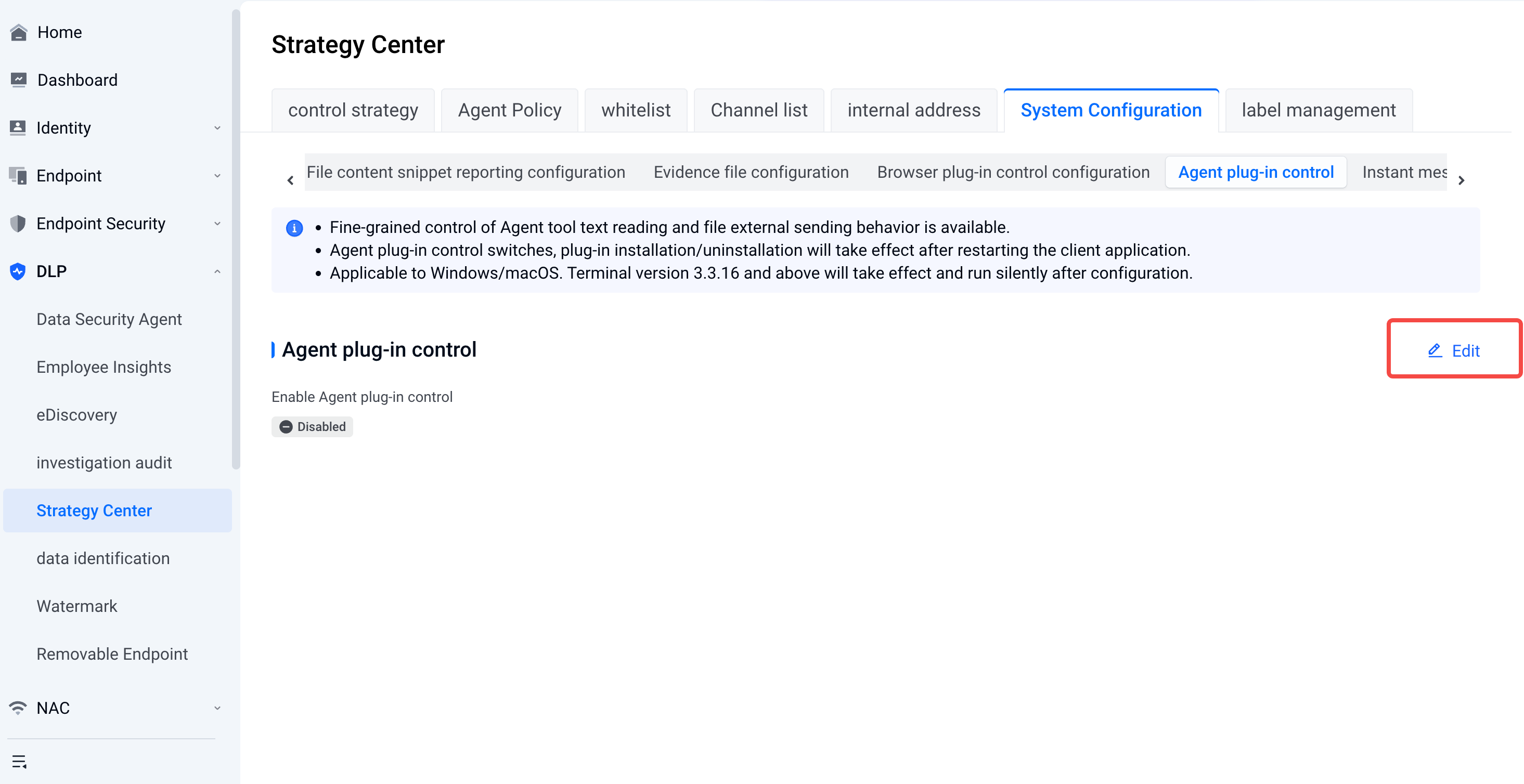Screen dimensions: 1524x784
Task: Click the Dashboard chart icon
Action: [x=18, y=80]
